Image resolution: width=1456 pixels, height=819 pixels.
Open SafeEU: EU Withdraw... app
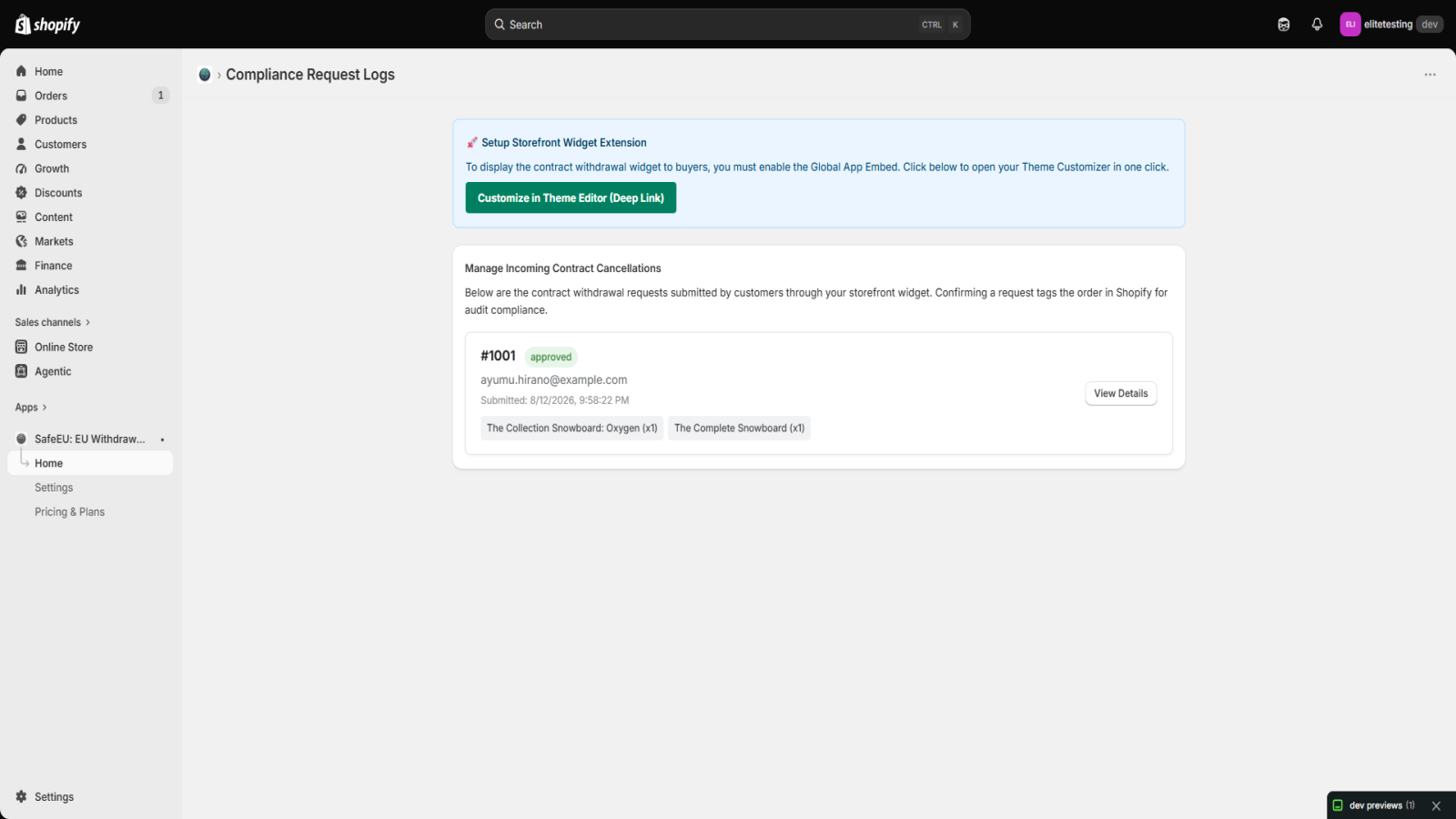(90, 439)
